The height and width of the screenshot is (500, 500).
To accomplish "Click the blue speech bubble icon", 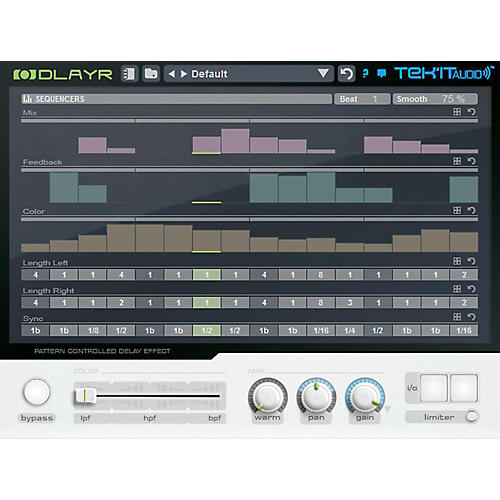I will pos(381,73).
